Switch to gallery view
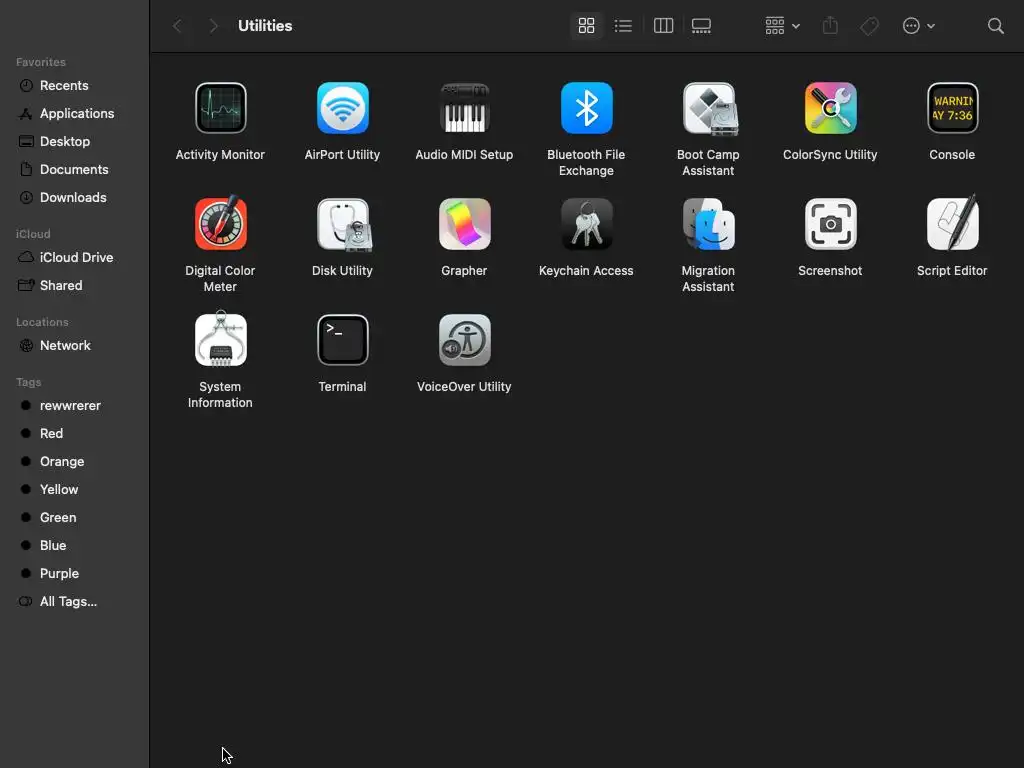 click(701, 26)
